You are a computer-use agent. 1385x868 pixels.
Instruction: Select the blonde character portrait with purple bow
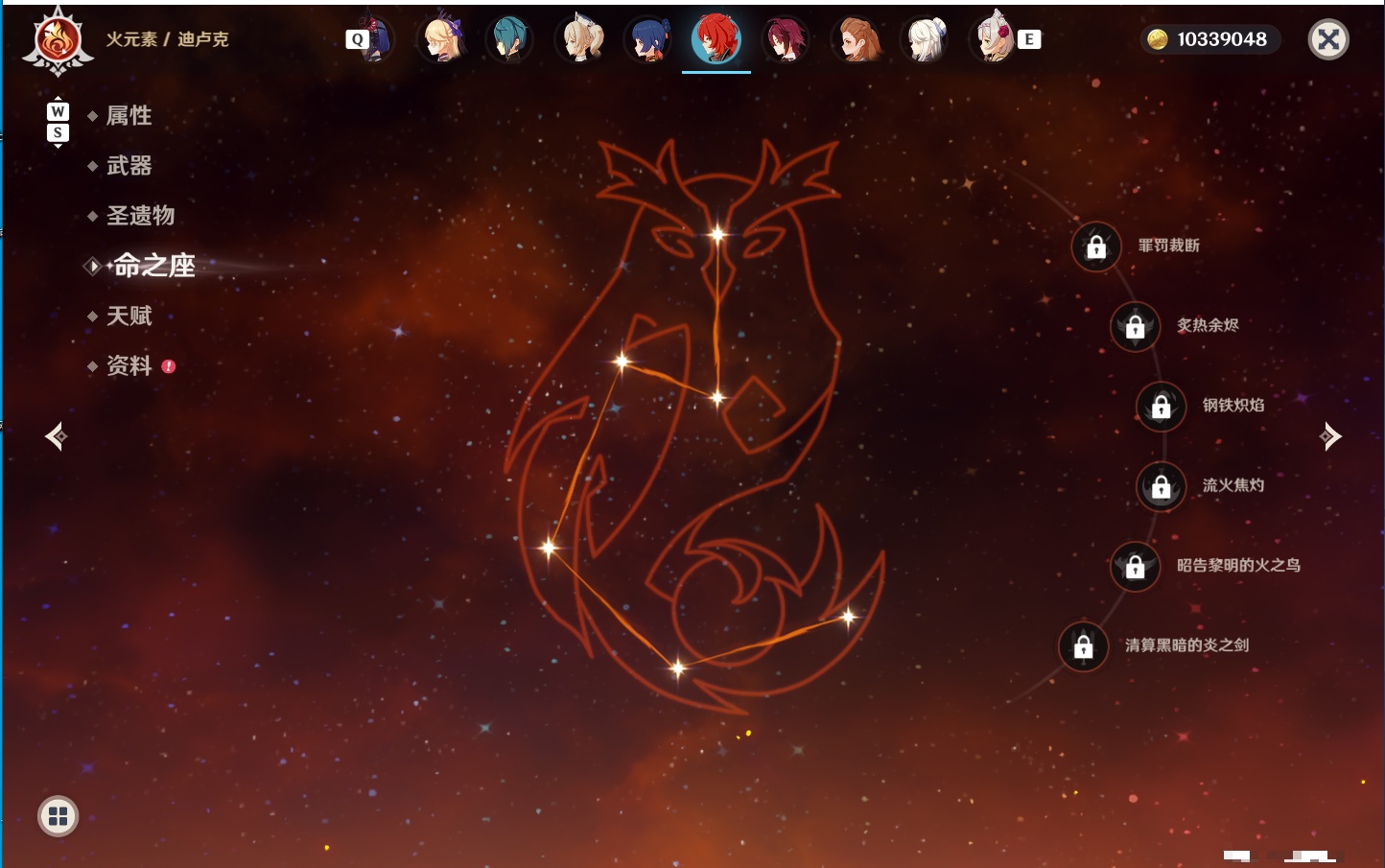[x=442, y=39]
